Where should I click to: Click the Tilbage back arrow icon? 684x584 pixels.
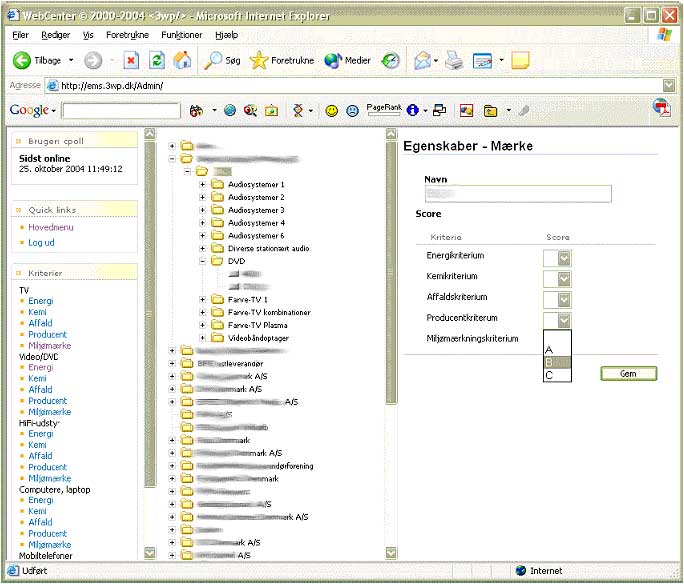[21, 60]
